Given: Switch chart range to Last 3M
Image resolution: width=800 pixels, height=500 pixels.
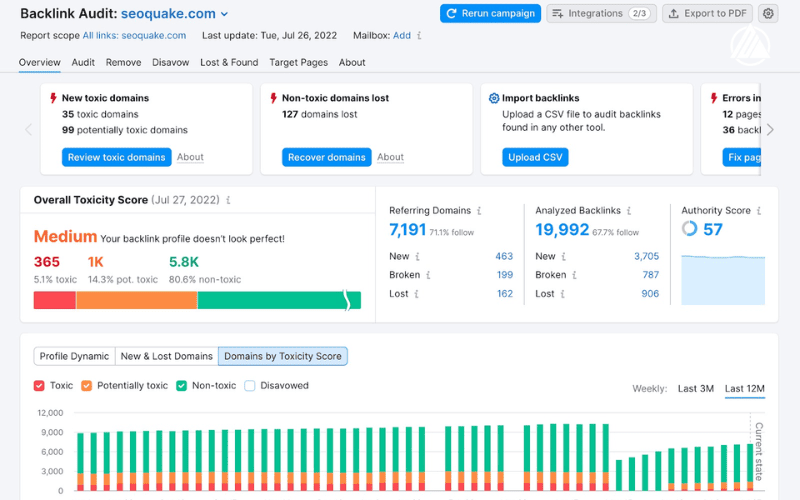Looking at the screenshot, I should click(695, 389).
